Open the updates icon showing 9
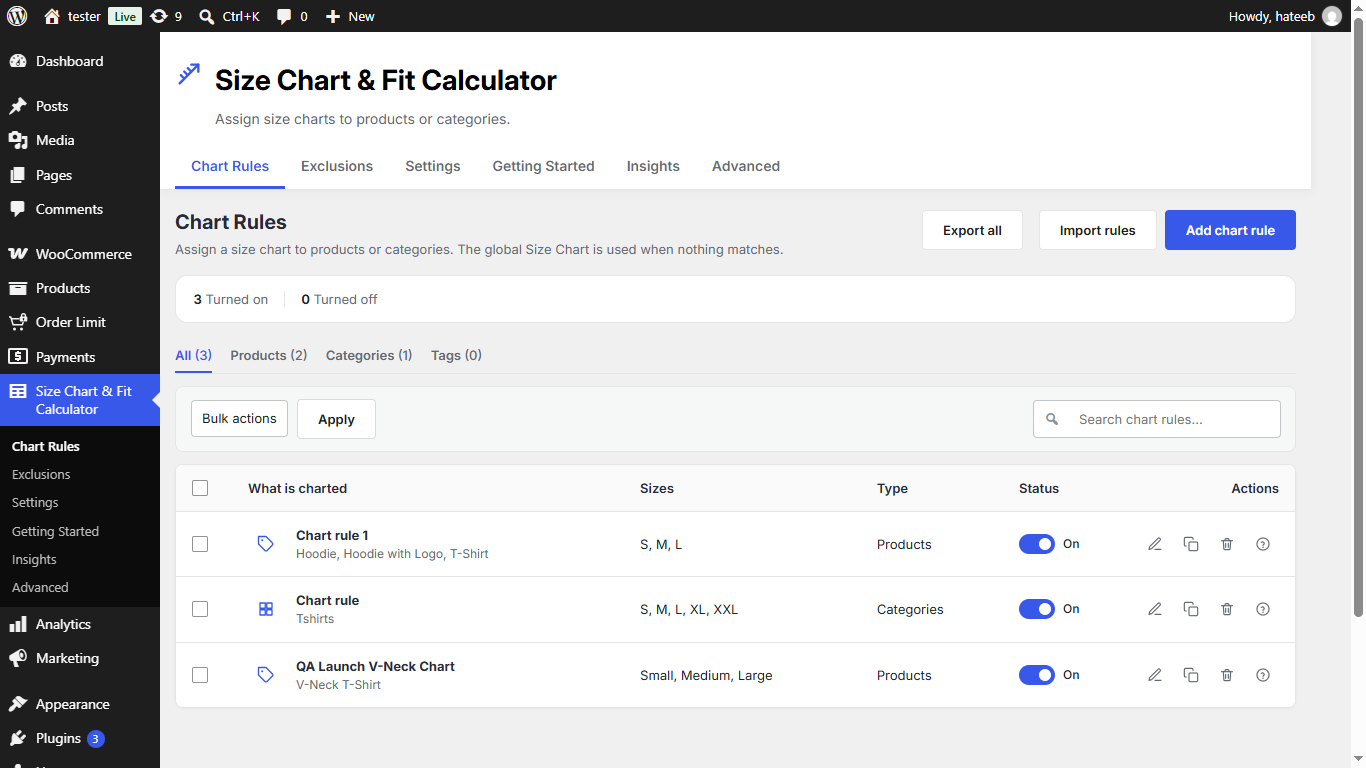The image size is (1366, 768). click(x=166, y=16)
